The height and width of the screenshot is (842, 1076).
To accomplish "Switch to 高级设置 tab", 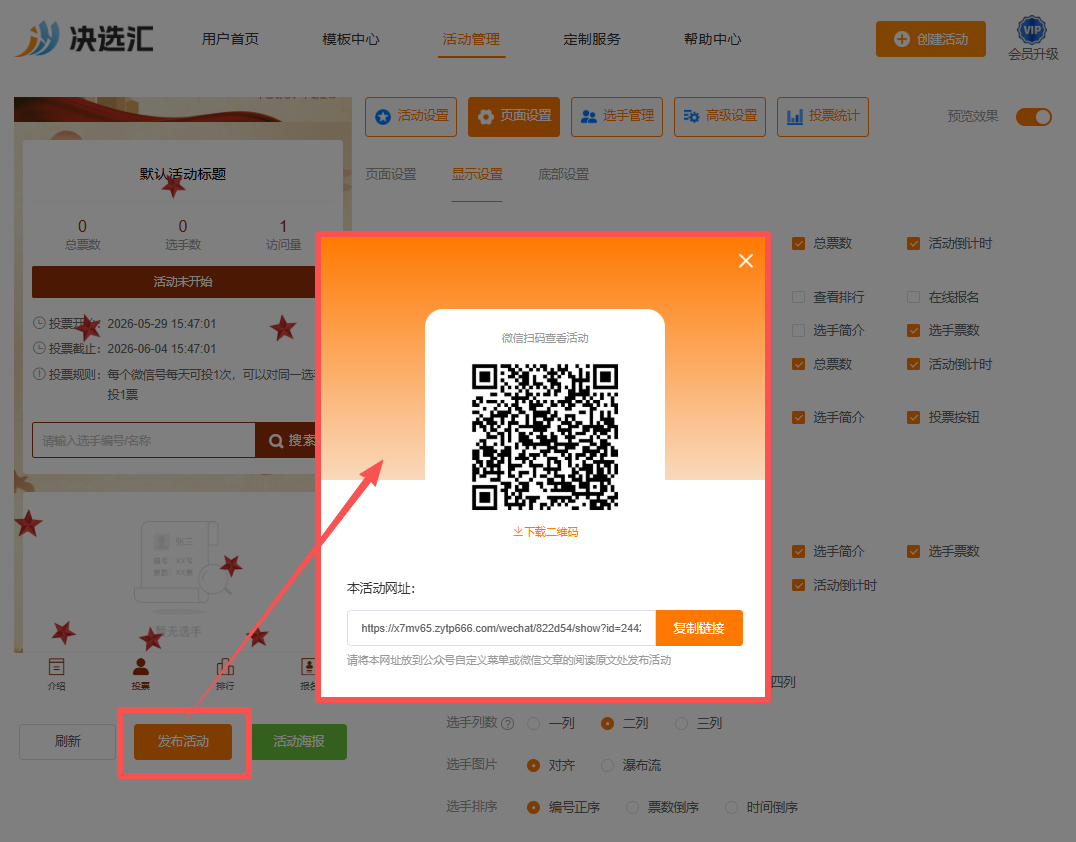I will click(720, 117).
